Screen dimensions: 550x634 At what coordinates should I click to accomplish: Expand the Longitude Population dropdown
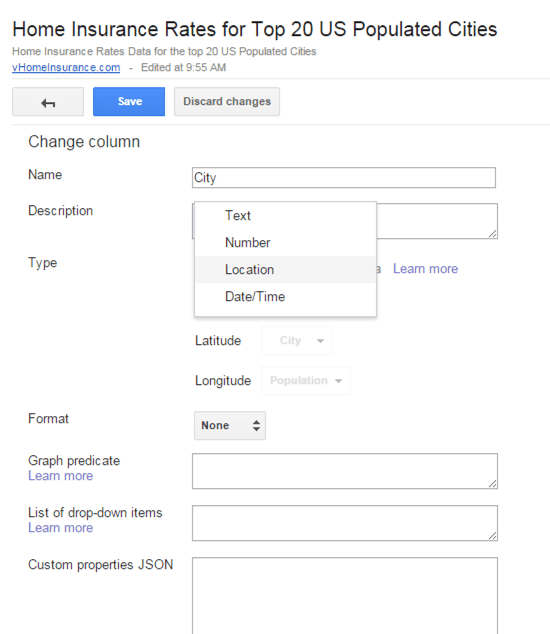pos(306,380)
